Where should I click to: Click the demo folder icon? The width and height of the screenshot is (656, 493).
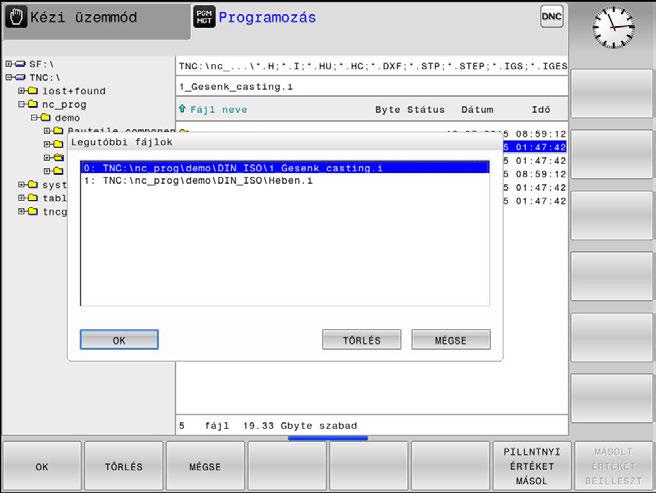pos(46,118)
